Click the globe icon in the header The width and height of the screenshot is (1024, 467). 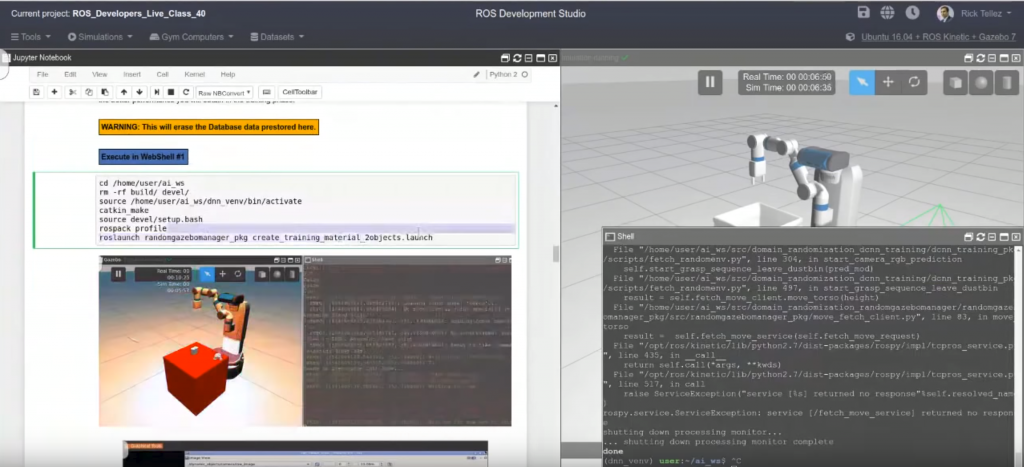pos(887,13)
